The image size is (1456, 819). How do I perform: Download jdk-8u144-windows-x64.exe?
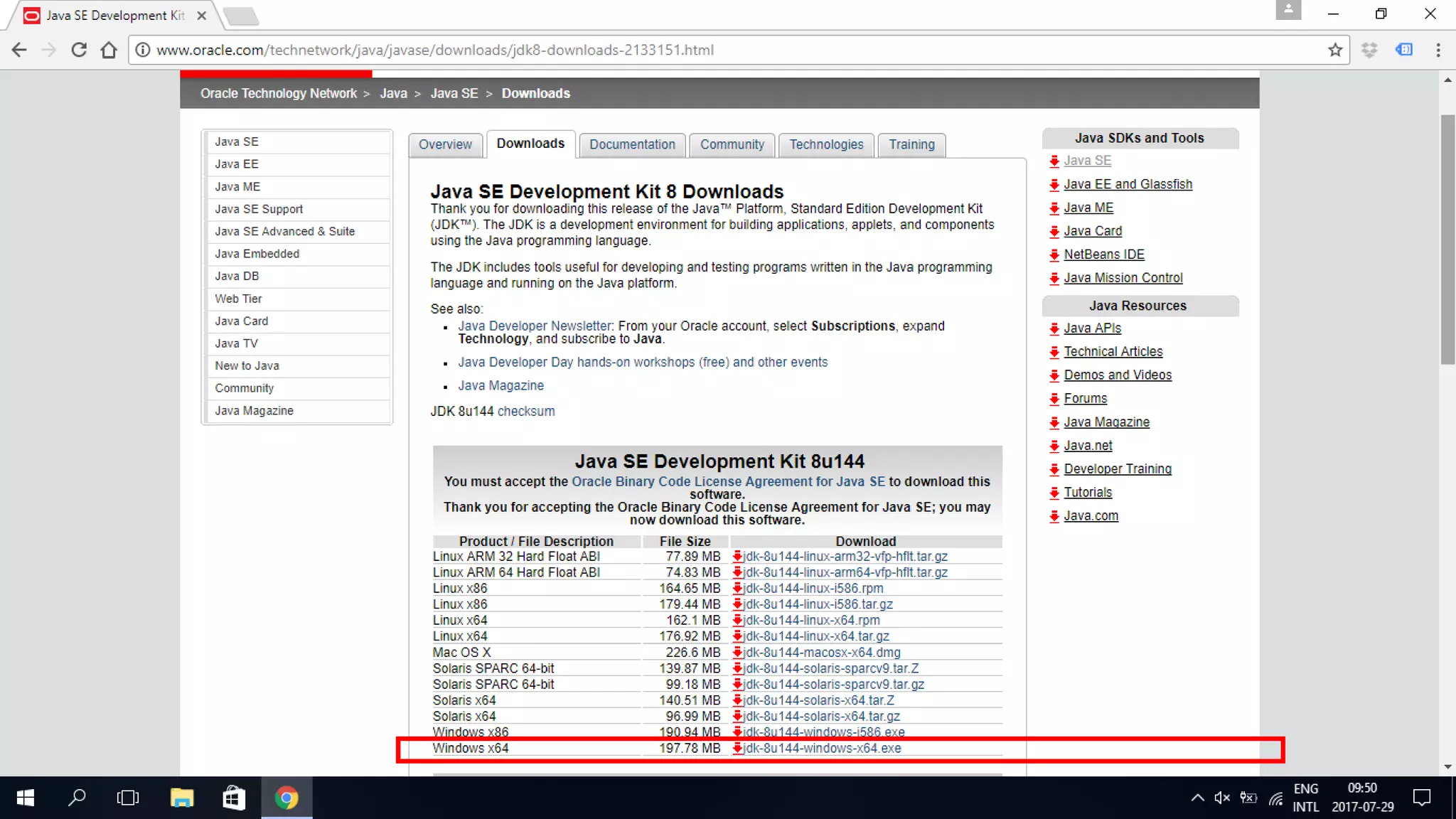coord(821,748)
